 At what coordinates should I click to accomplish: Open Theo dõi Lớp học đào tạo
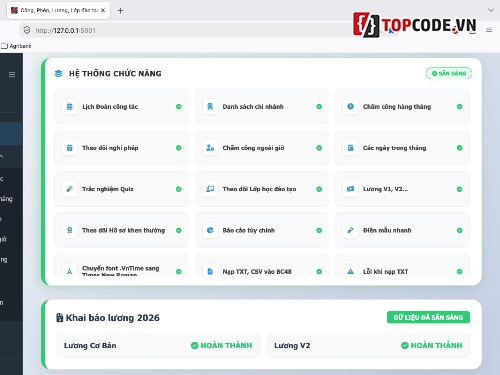pos(262,189)
